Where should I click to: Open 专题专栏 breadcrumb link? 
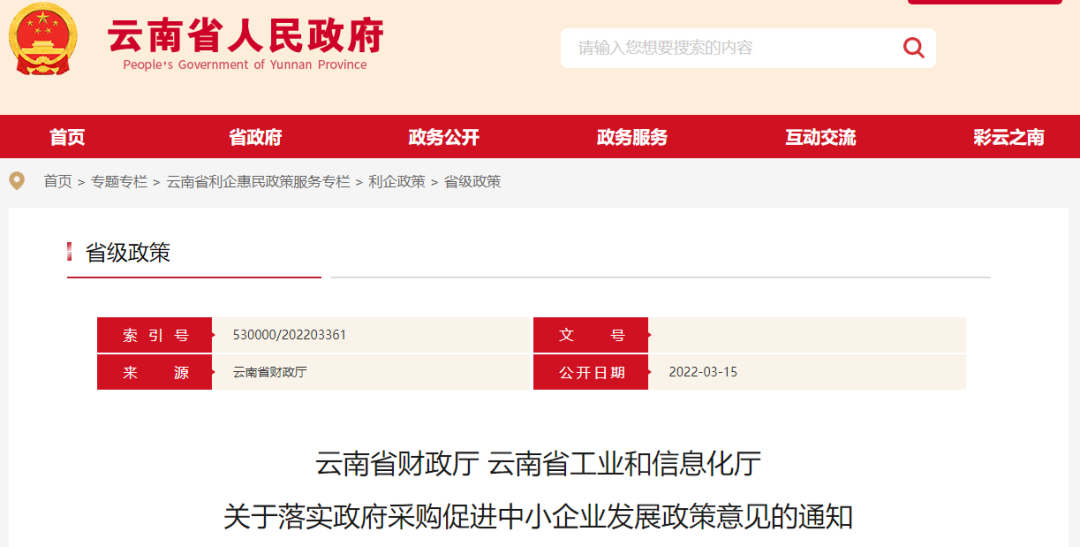click(119, 181)
